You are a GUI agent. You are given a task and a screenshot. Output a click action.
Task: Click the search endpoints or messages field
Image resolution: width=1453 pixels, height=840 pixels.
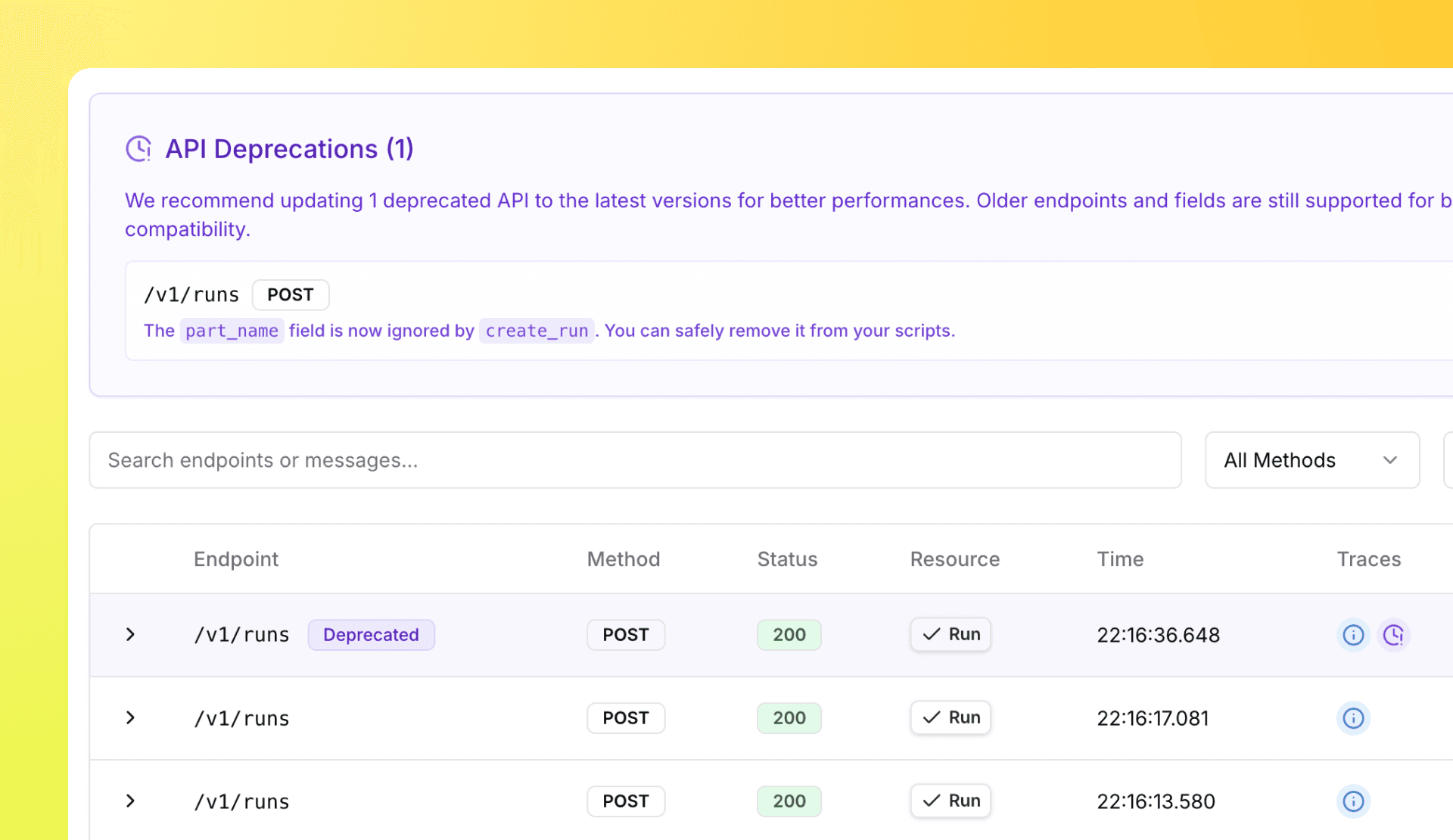[x=636, y=459]
